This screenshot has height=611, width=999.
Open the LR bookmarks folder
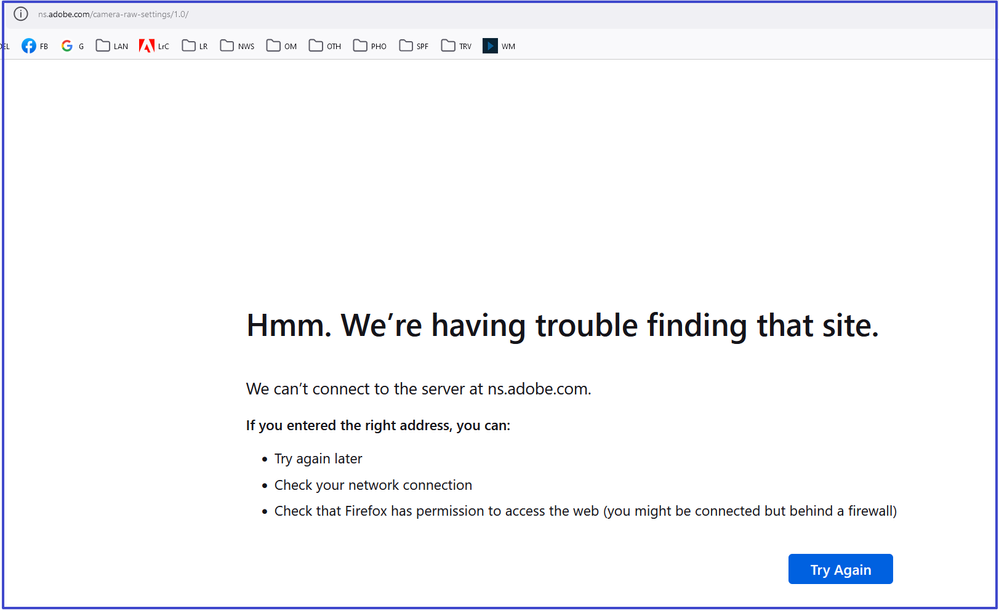[x=195, y=46]
